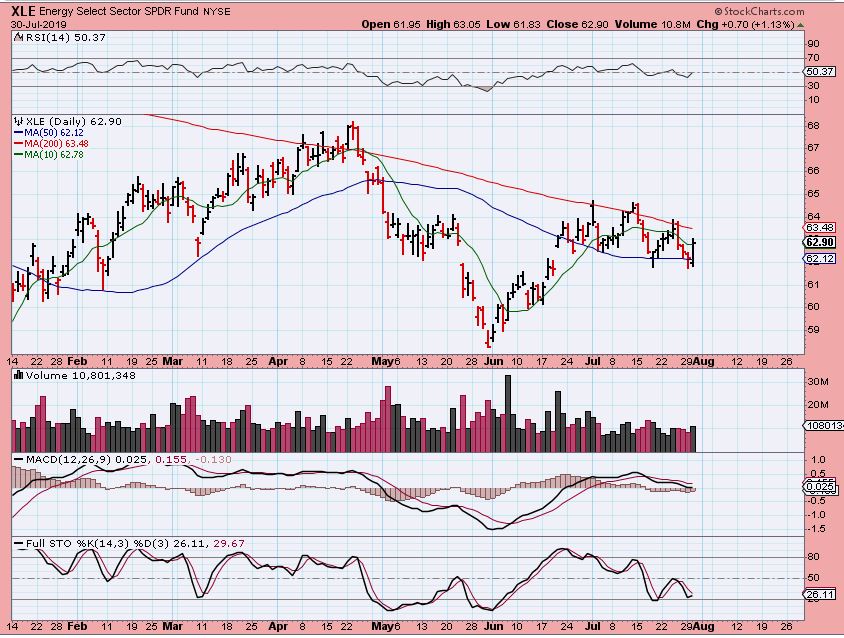Click the MACD legend line icon
The image size is (844, 638).
[x=19, y=459]
